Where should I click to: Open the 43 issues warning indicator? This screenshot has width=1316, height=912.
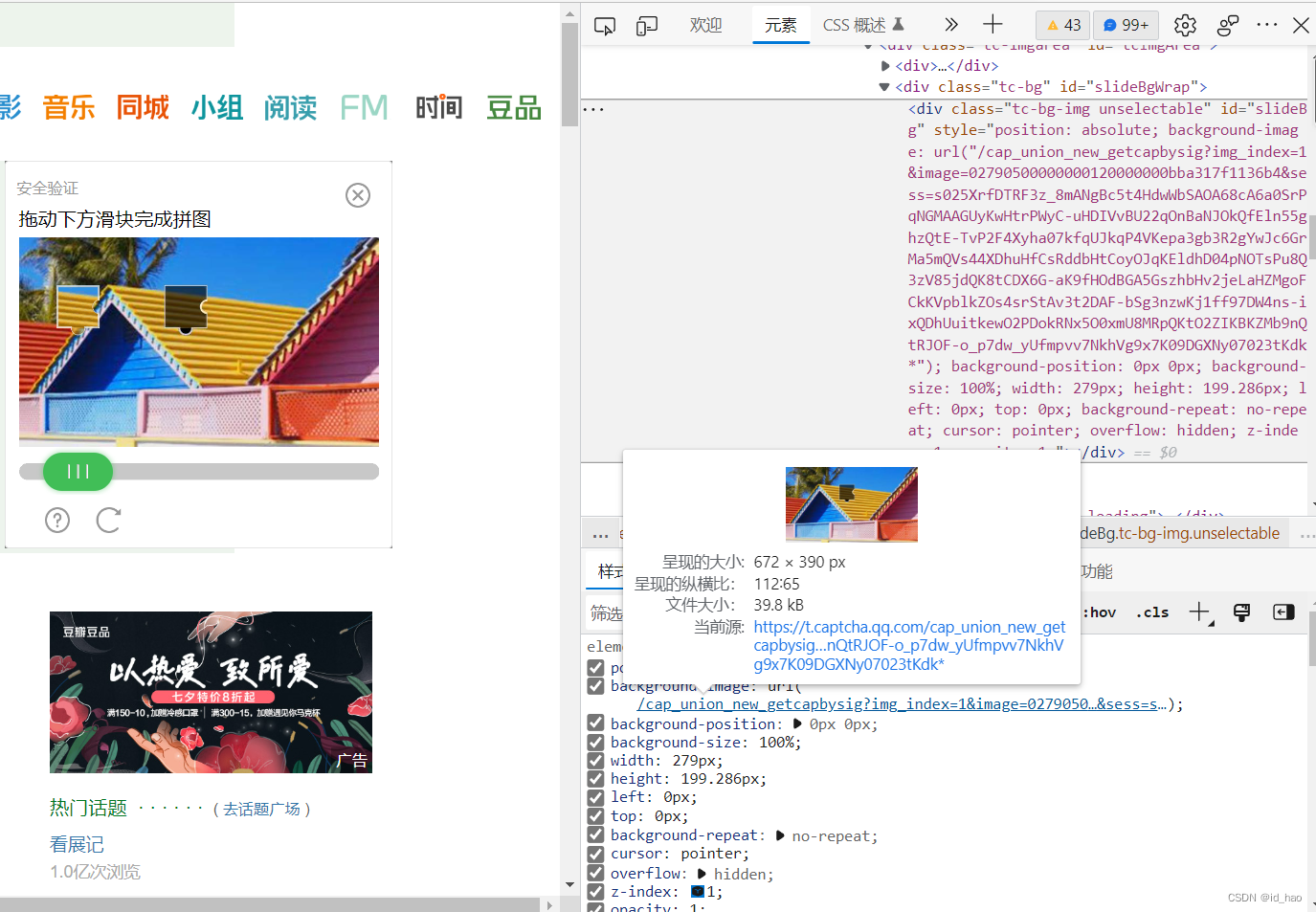click(x=1062, y=25)
